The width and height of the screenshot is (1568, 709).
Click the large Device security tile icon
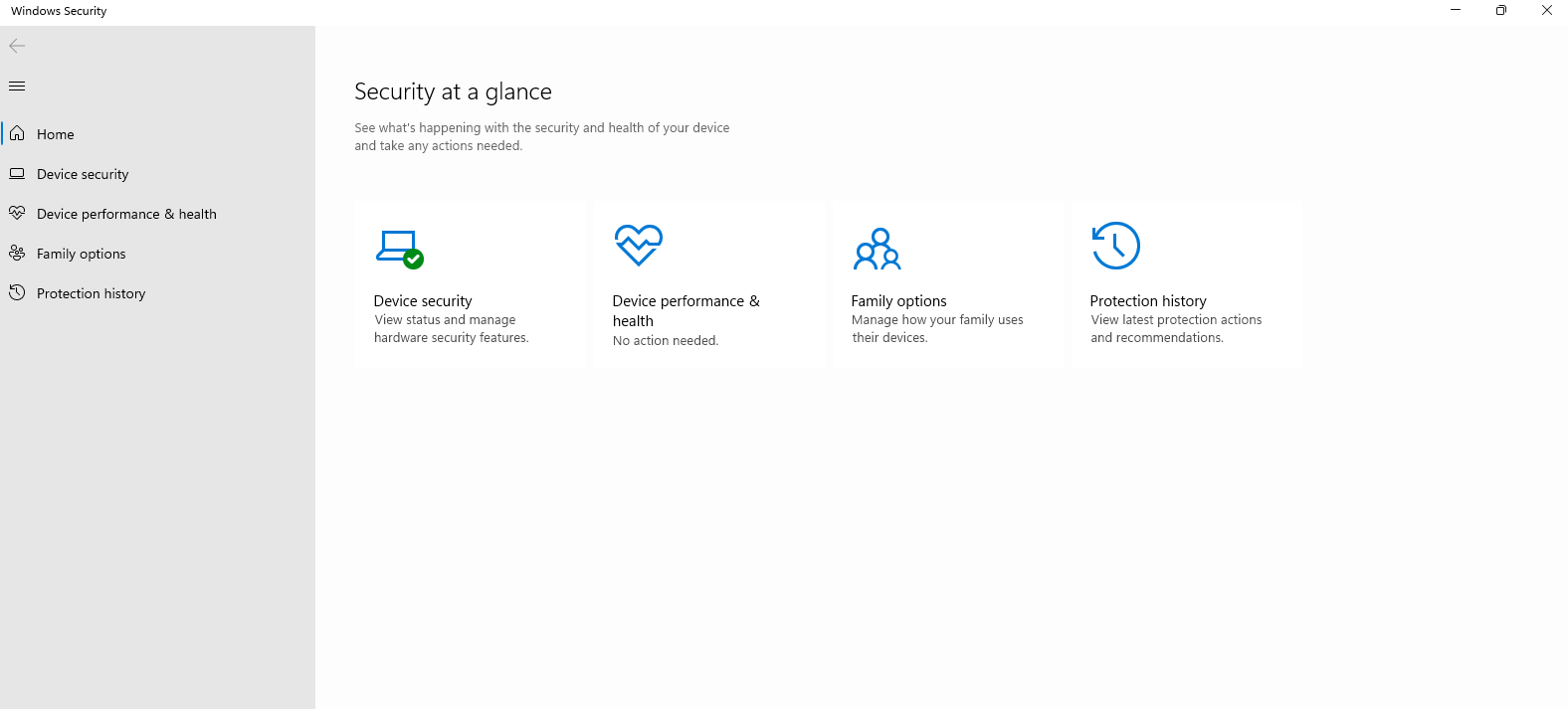[x=400, y=248]
